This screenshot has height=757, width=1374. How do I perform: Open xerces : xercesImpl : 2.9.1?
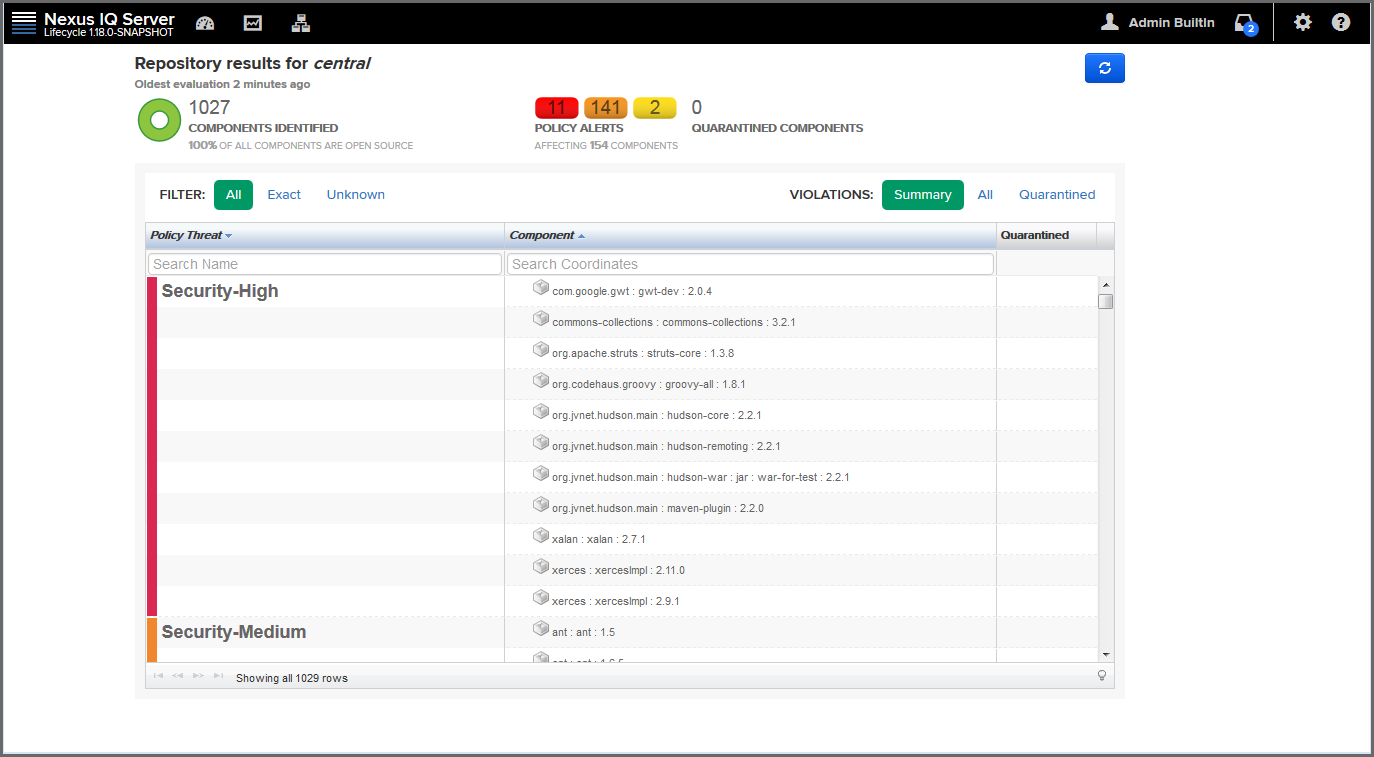coord(616,601)
